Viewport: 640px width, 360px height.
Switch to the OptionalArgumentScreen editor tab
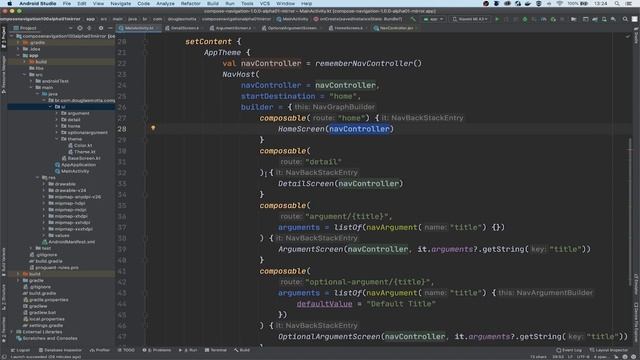click(x=291, y=28)
